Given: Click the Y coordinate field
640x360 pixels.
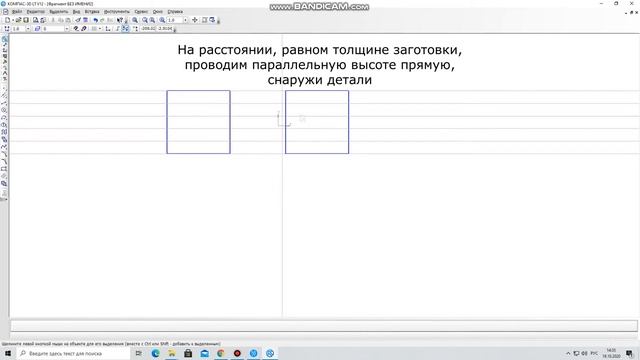Looking at the screenshot, I should pyautogui.click(x=165, y=29).
